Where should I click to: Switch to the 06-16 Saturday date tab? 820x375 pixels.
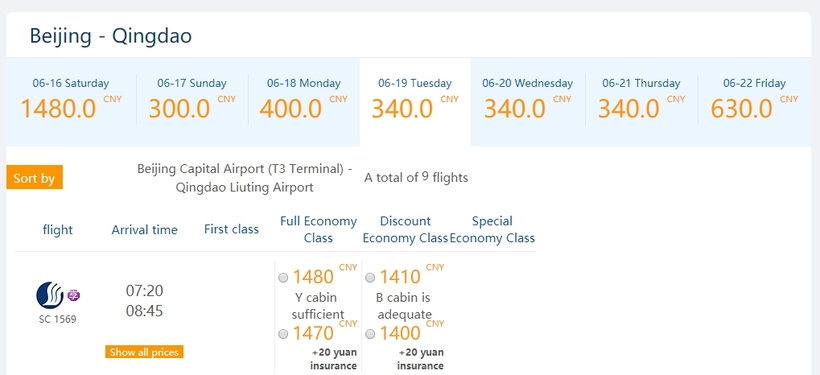pyautogui.click(x=71, y=100)
